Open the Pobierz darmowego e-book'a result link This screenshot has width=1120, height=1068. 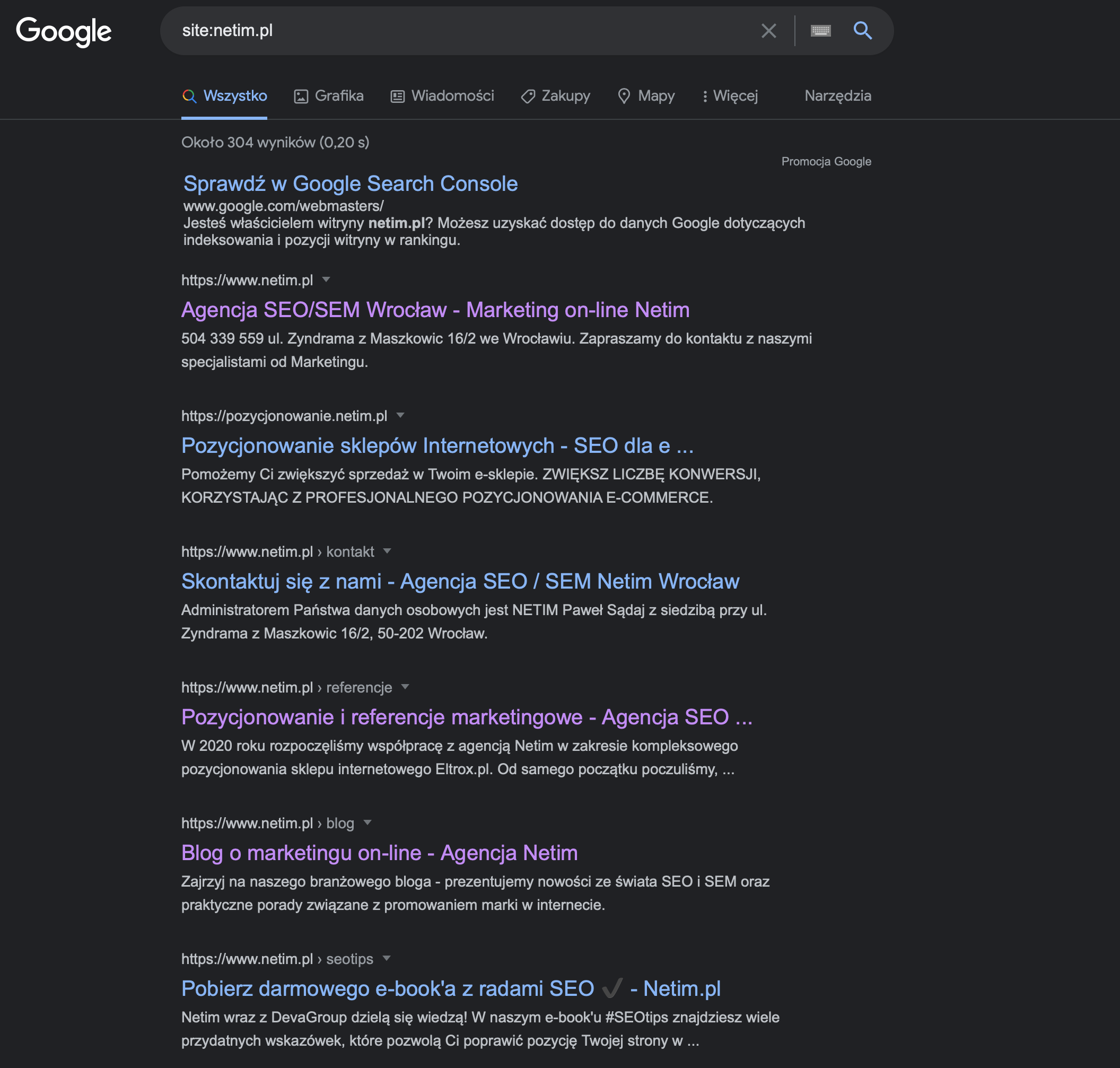click(451, 989)
